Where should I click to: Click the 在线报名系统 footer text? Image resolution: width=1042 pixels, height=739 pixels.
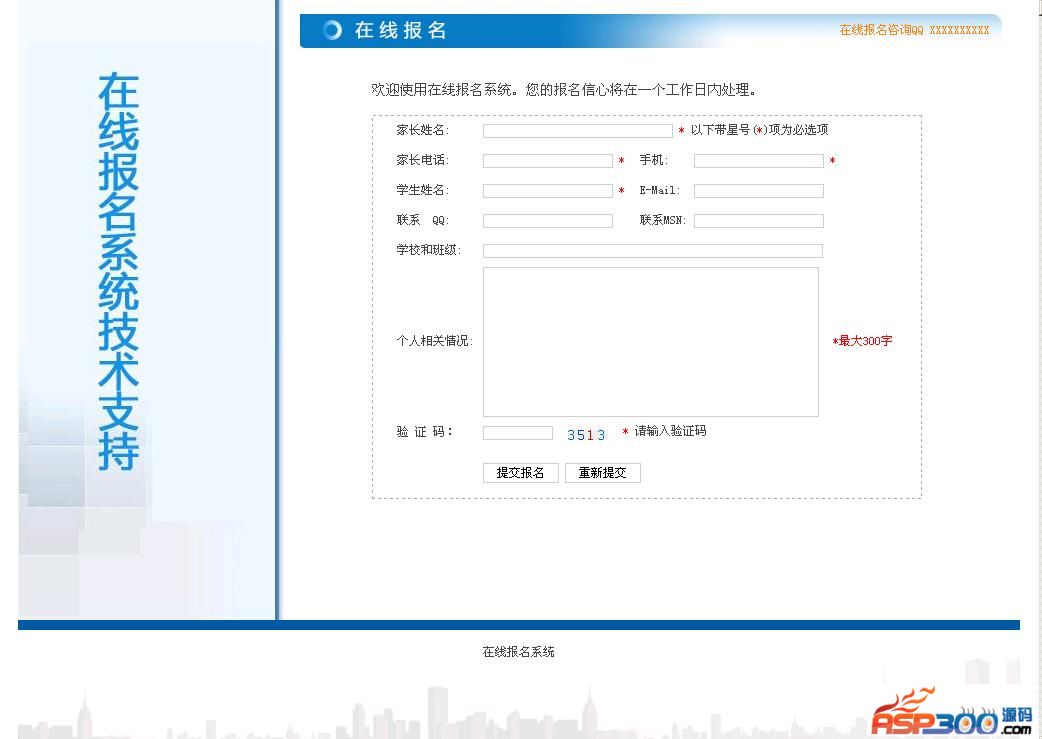click(518, 652)
